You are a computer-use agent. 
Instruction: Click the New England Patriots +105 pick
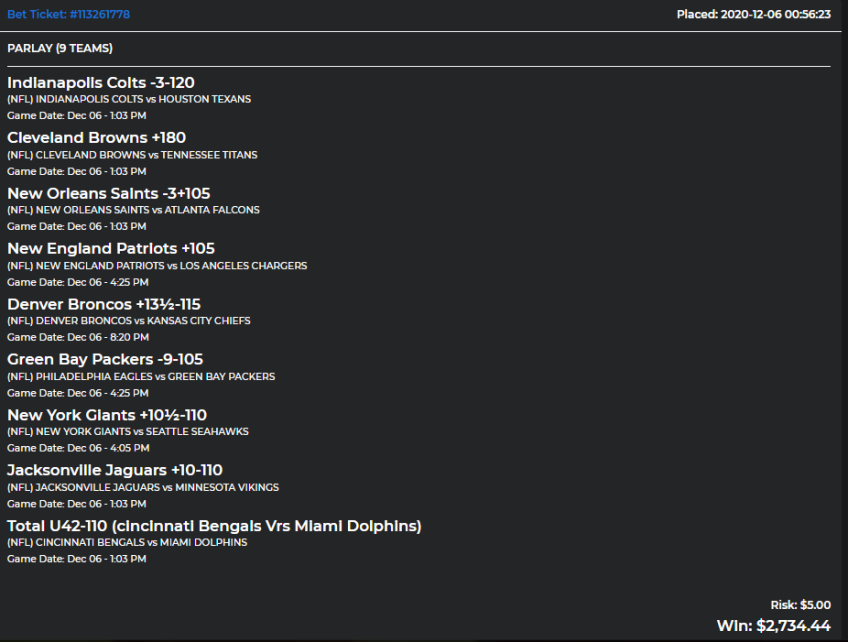pos(111,249)
